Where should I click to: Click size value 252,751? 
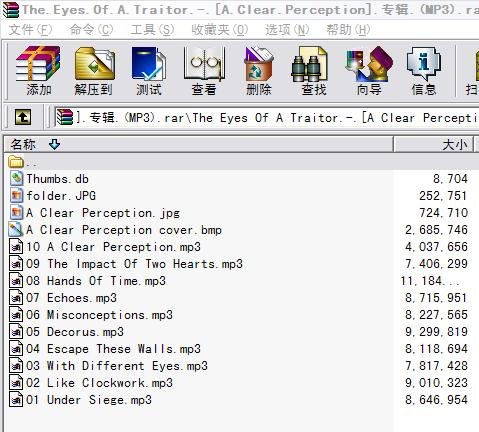coord(443,196)
